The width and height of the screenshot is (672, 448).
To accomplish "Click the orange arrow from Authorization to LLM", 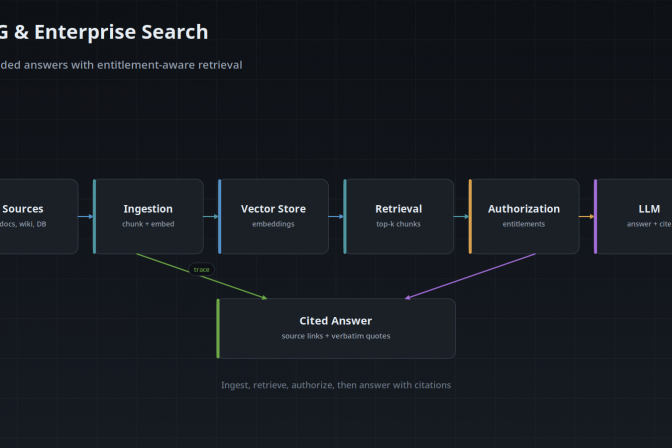I will (586, 216).
